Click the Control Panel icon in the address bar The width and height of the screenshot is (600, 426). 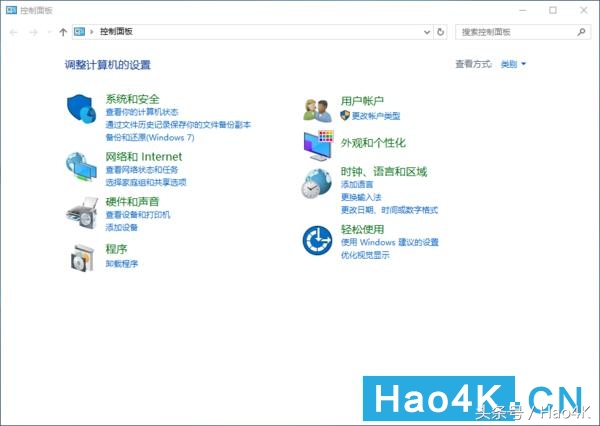click(80, 32)
